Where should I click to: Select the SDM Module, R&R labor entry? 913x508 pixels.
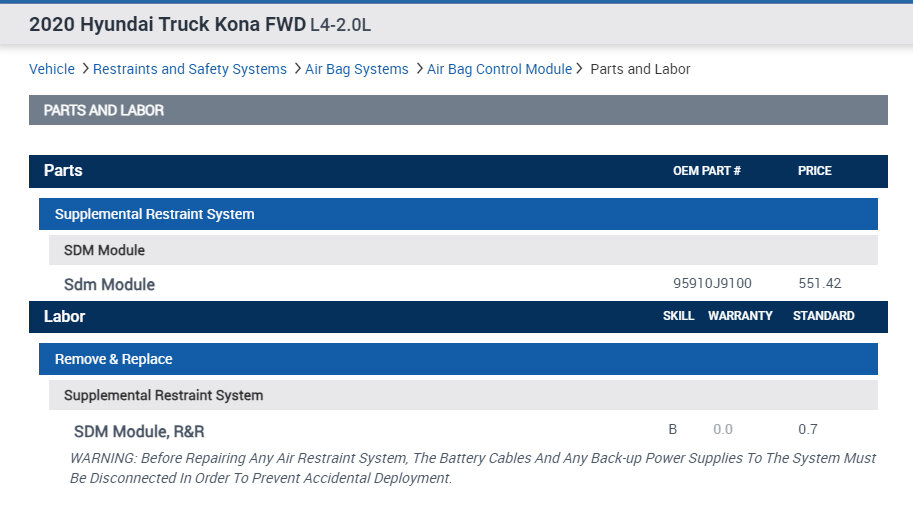[139, 431]
